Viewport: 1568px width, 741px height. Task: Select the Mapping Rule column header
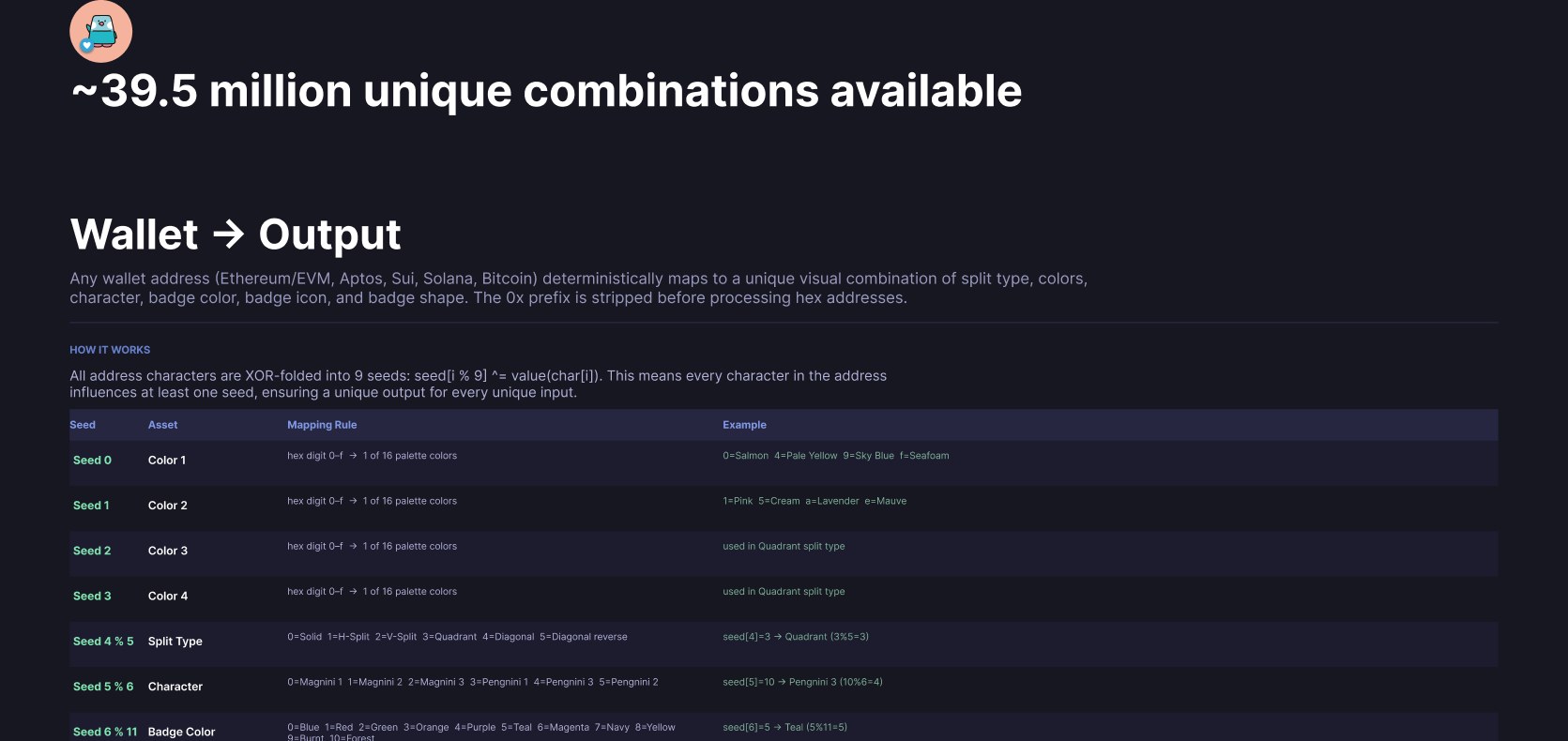click(322, 425)
